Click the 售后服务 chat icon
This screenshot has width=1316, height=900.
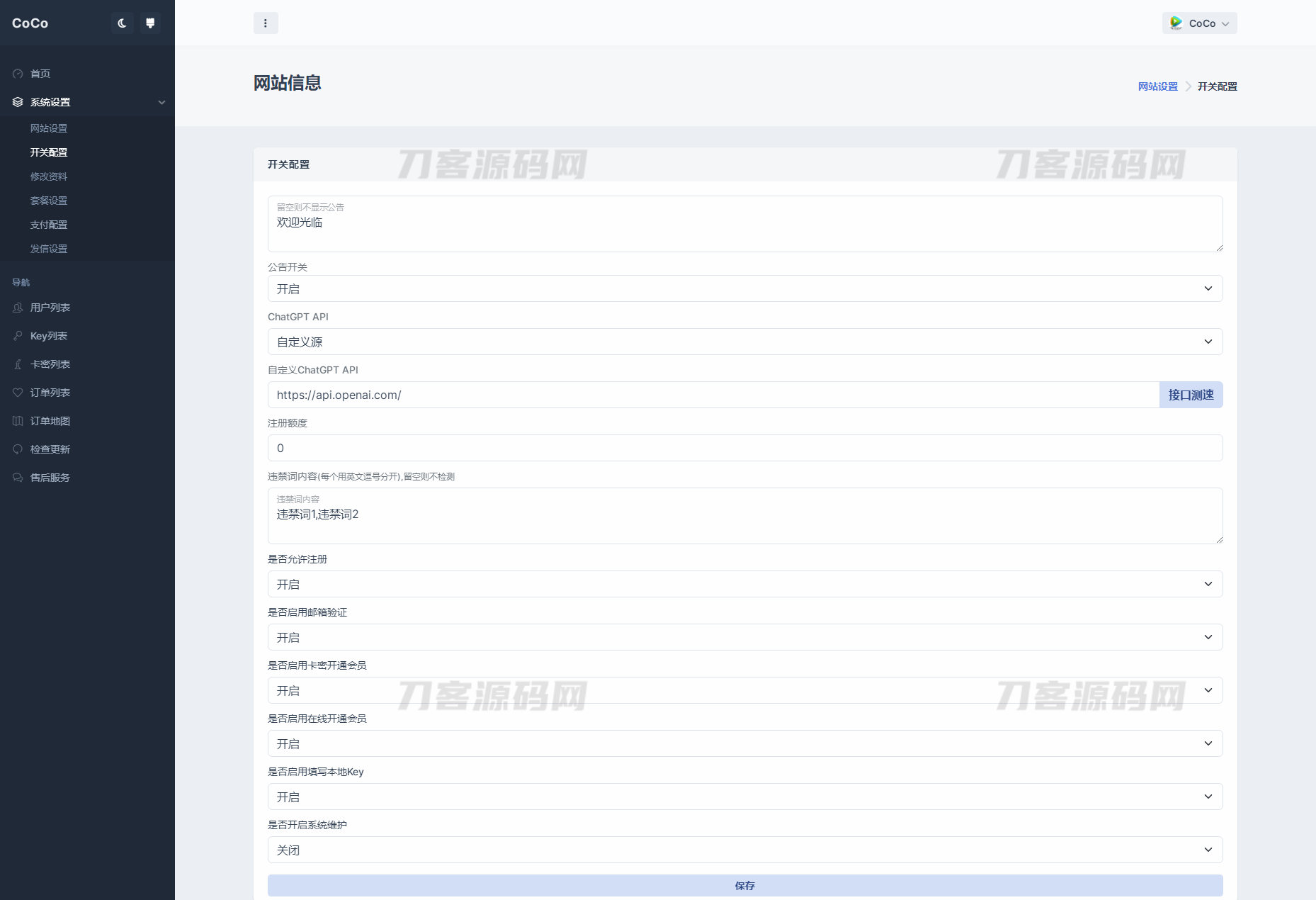point(18,478)
